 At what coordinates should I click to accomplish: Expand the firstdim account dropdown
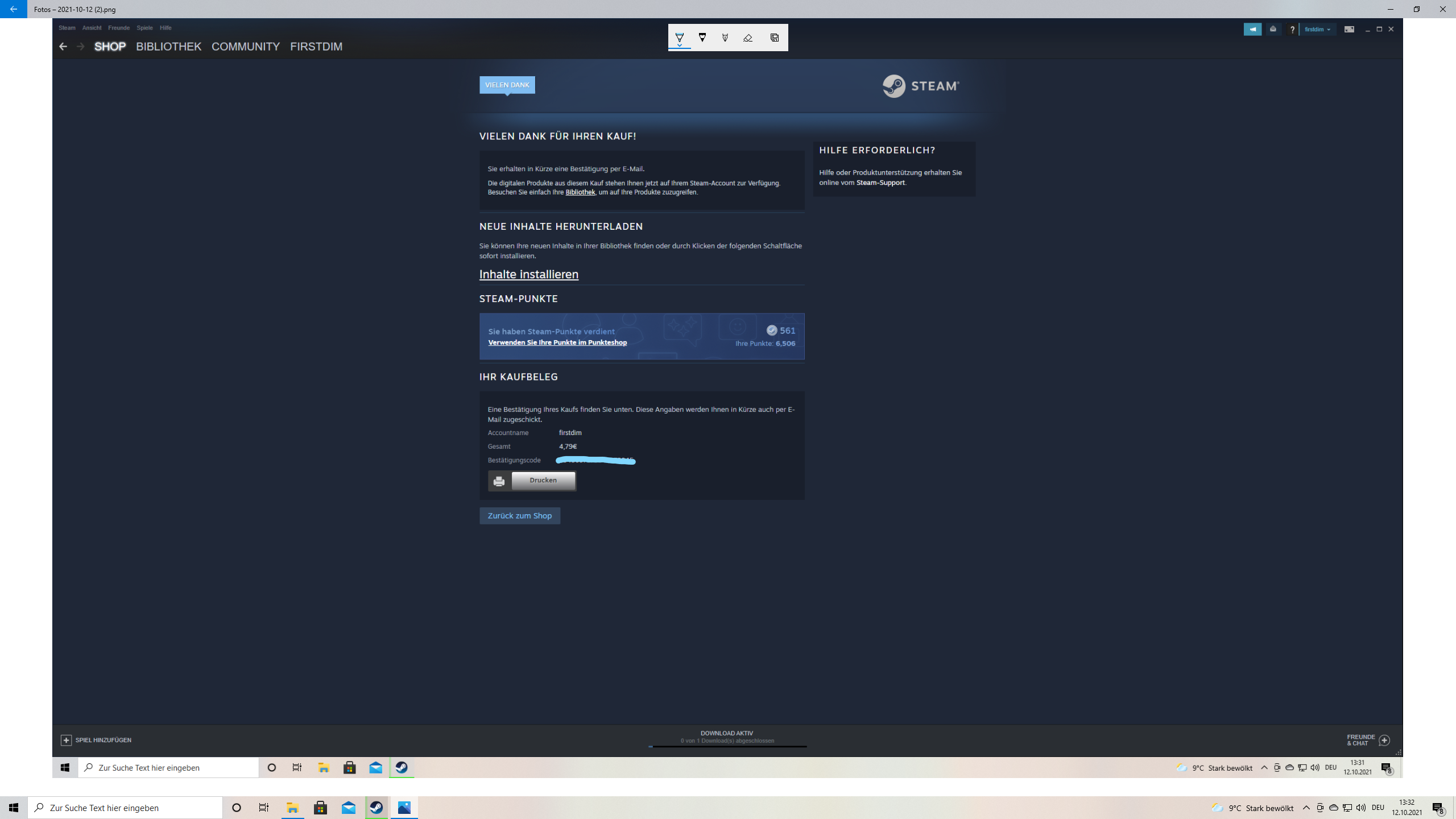coord(1317,30)
